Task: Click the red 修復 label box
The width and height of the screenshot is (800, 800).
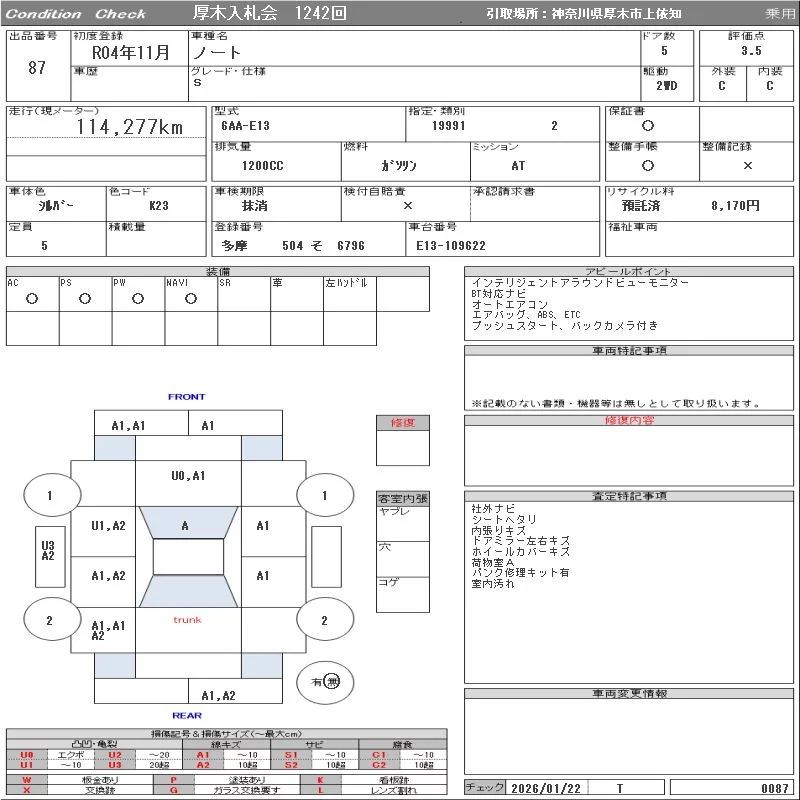Action: (403, 423)
